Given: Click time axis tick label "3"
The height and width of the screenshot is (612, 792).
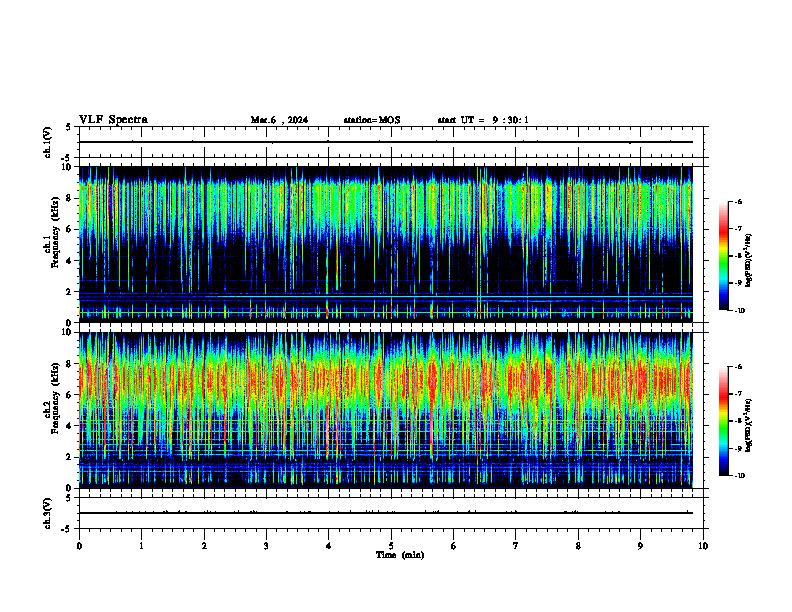Looking at the screenshot, I should [266, 546].
